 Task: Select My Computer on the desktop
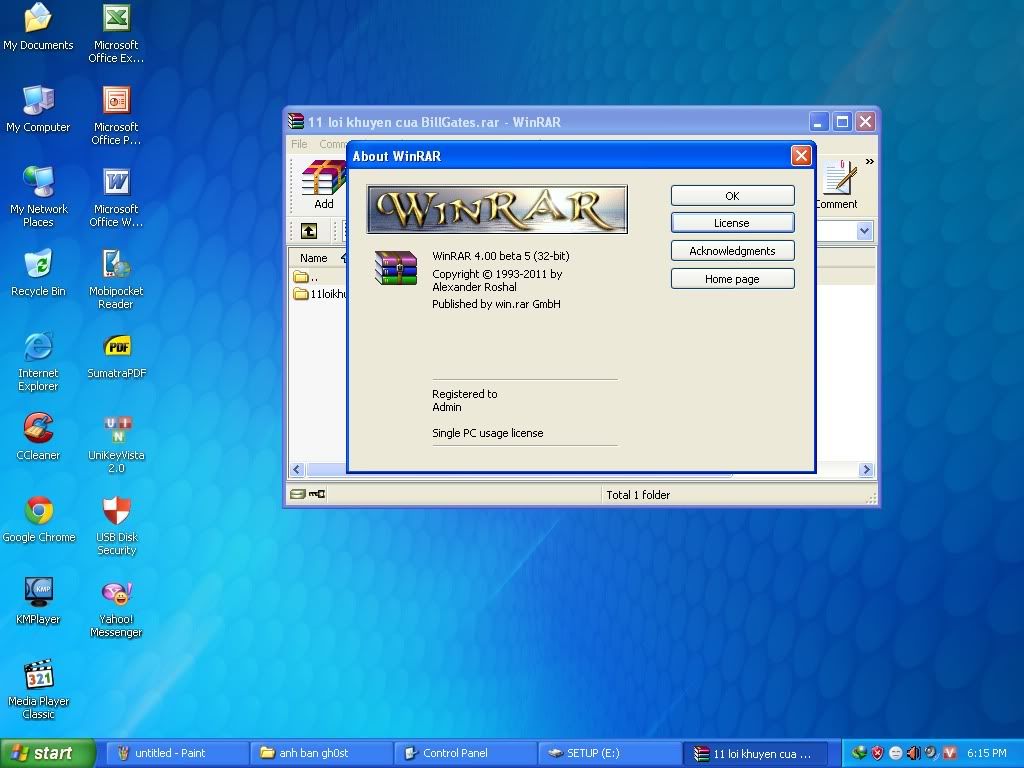(38, 109)
